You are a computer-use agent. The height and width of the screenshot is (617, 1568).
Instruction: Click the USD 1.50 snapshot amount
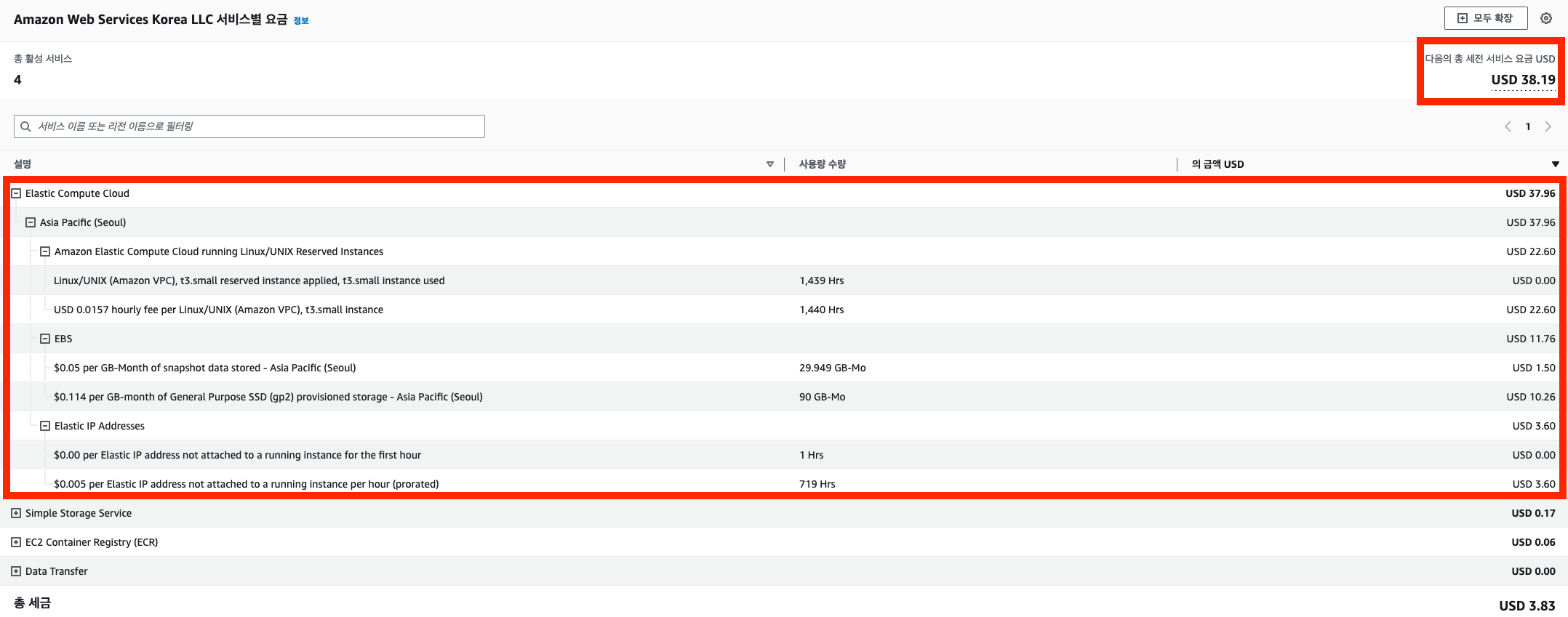tap(1534, 368)
